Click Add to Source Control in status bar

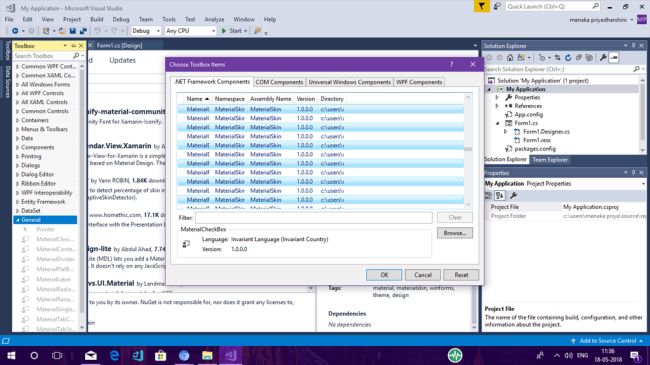pos(607,341)
